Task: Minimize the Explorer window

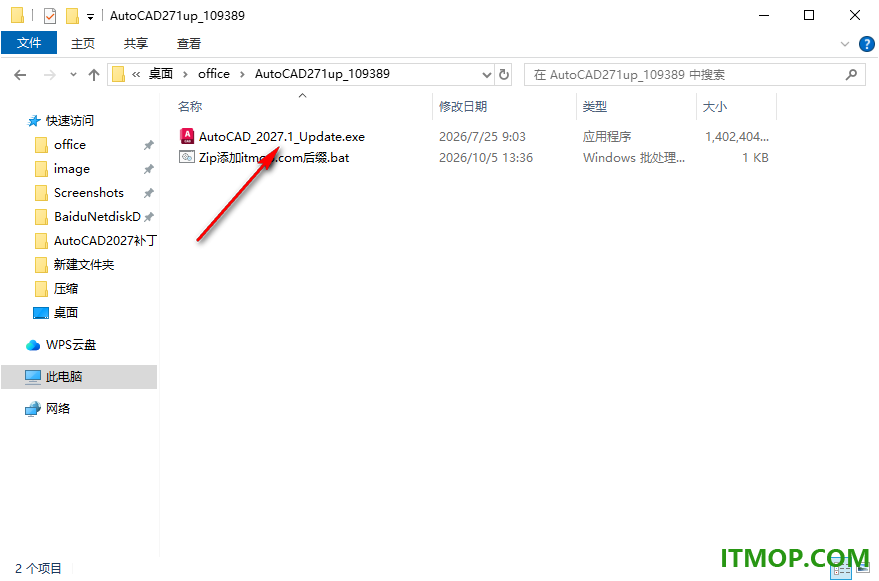Action: pyautogui.click(x=763, y=16)
